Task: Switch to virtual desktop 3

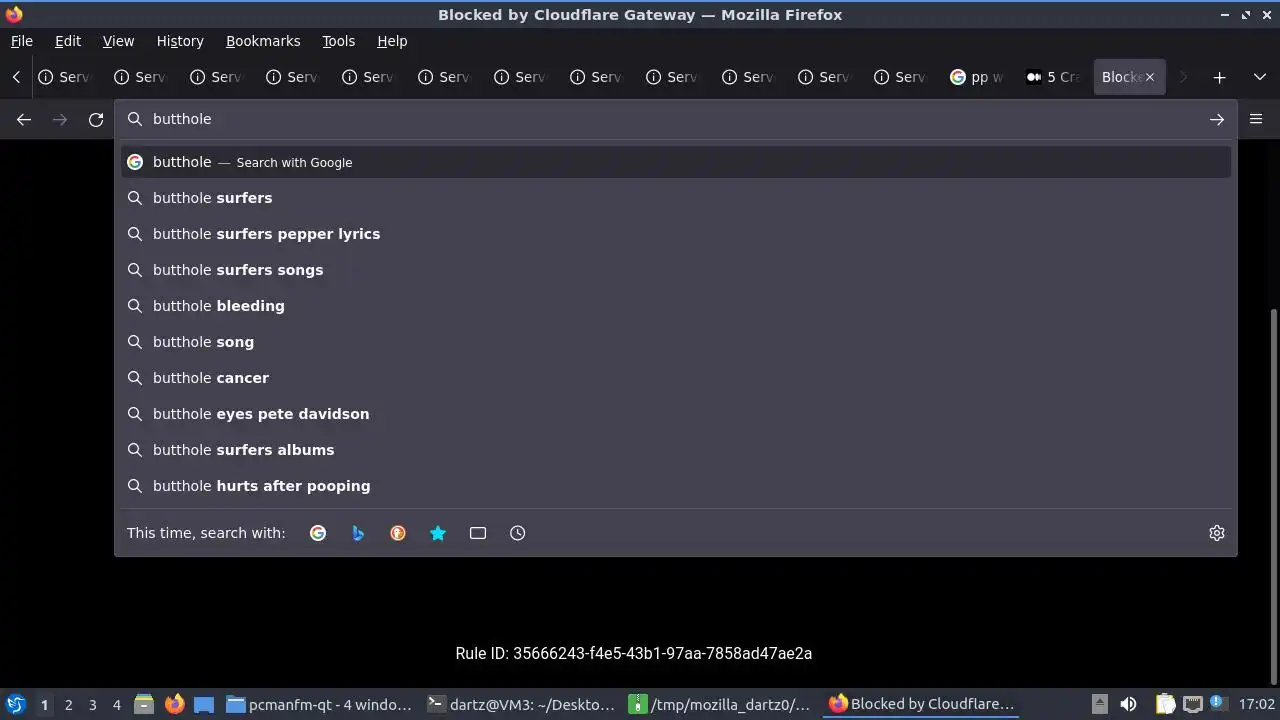Action: pos(92,705)
